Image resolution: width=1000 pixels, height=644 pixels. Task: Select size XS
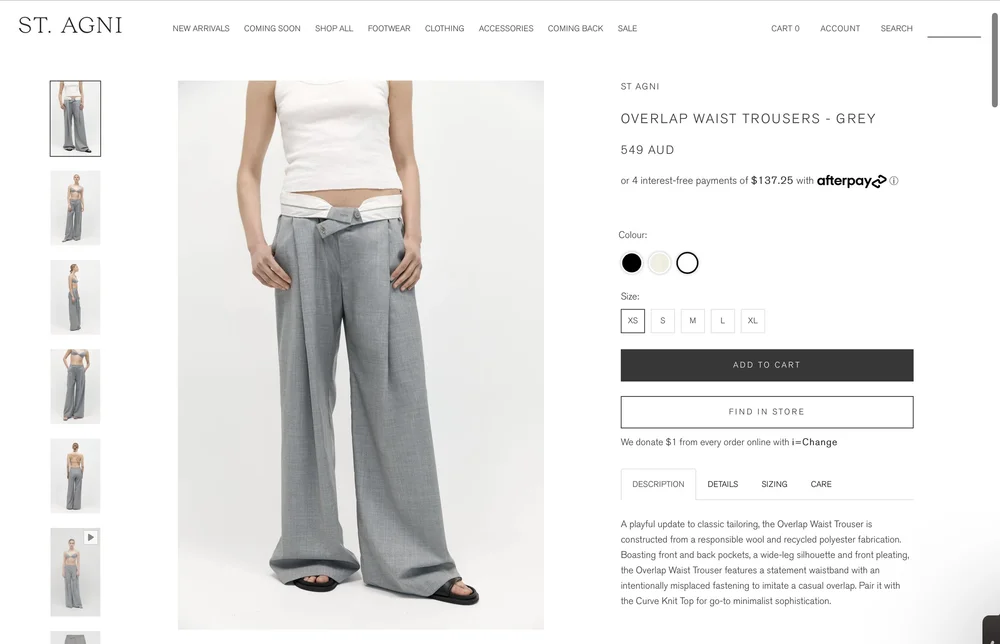633,321
